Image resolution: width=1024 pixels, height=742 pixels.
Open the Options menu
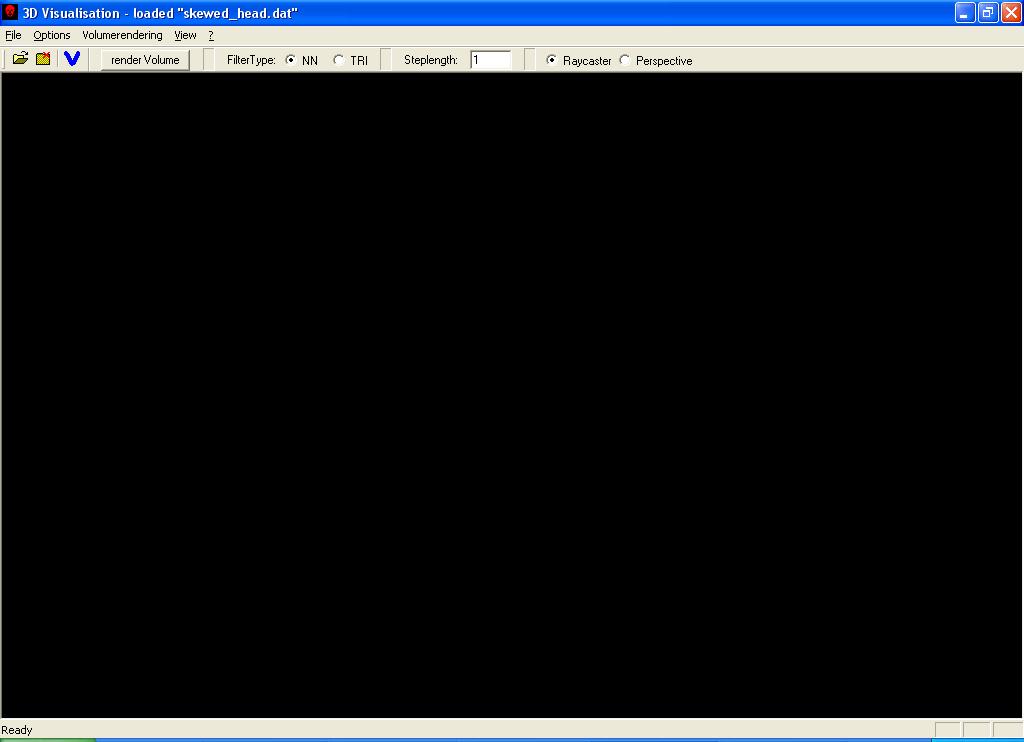pos(52,35)
